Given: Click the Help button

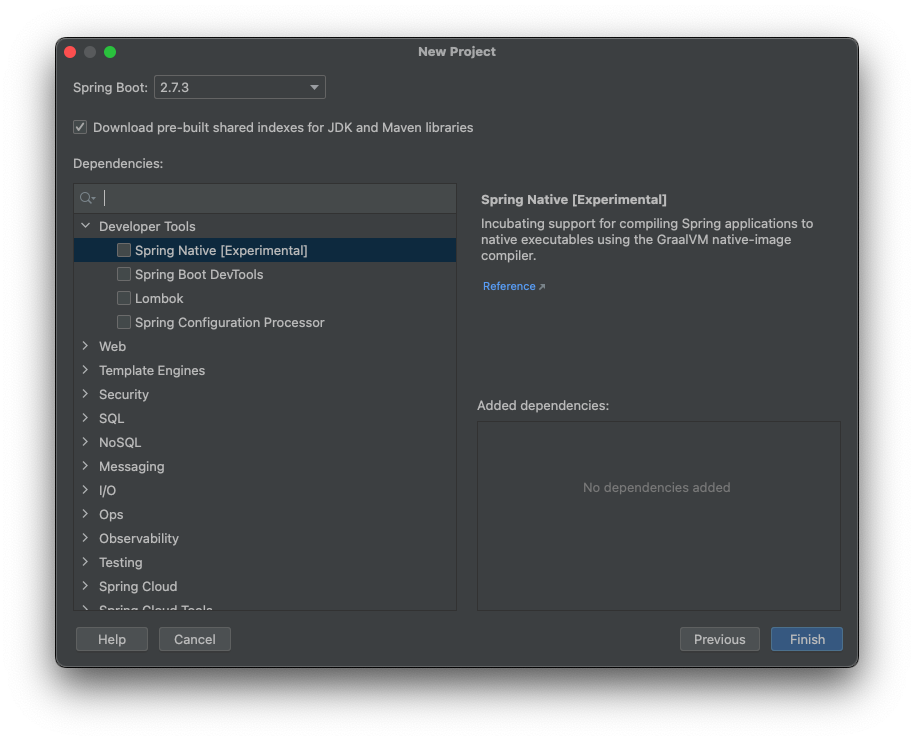Looking at the screenshot, I should (x=112, y=639).
